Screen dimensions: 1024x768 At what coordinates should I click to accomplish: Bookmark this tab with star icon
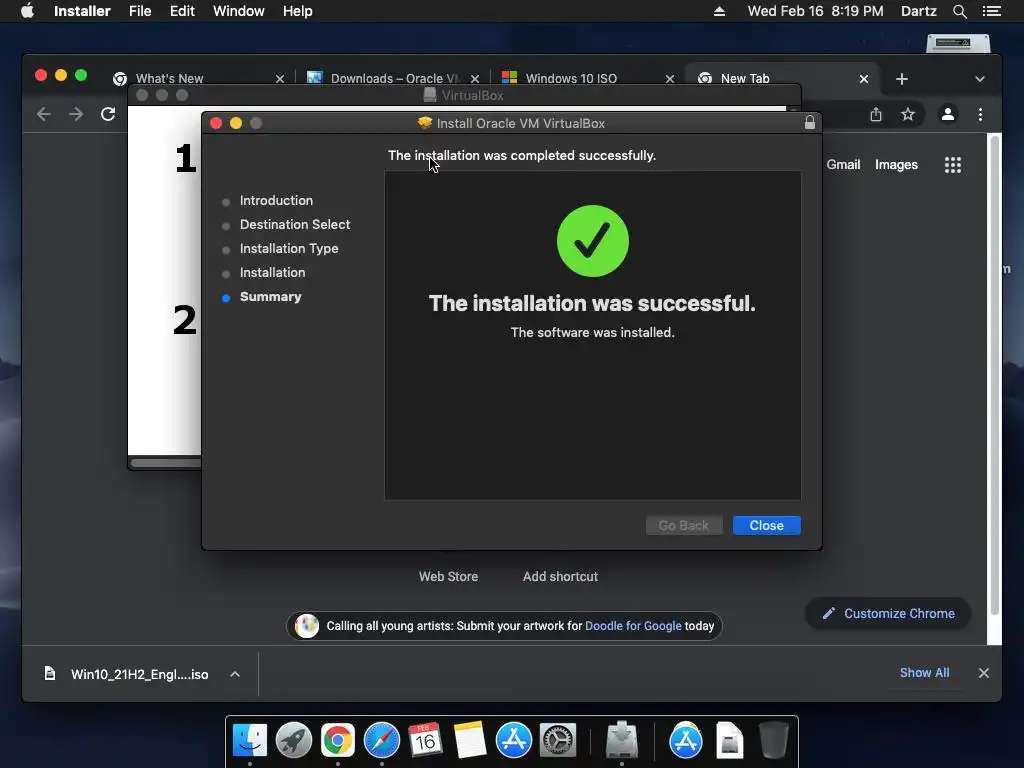click(908, 114)
